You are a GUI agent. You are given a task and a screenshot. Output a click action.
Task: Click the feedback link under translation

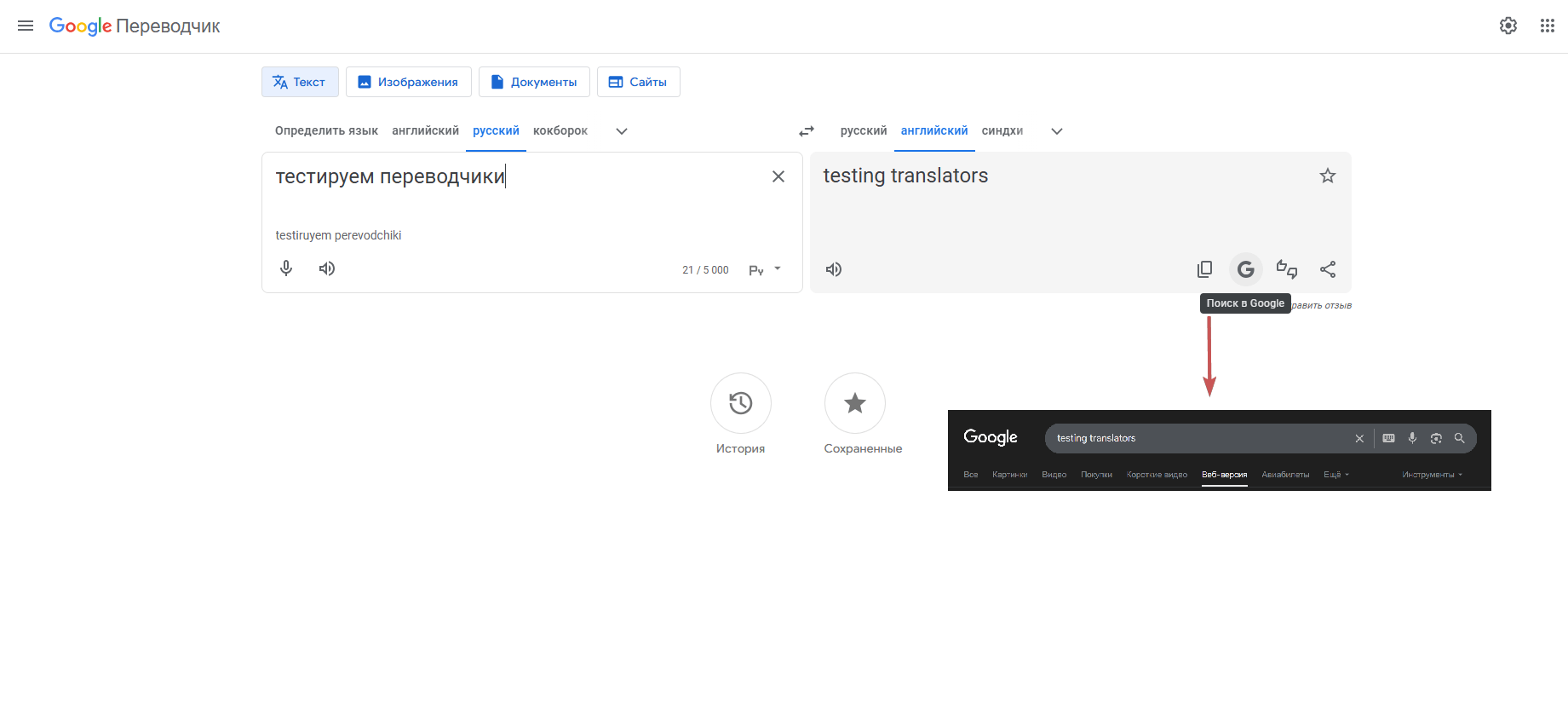pyautogui.click(x=1321, y=305)
